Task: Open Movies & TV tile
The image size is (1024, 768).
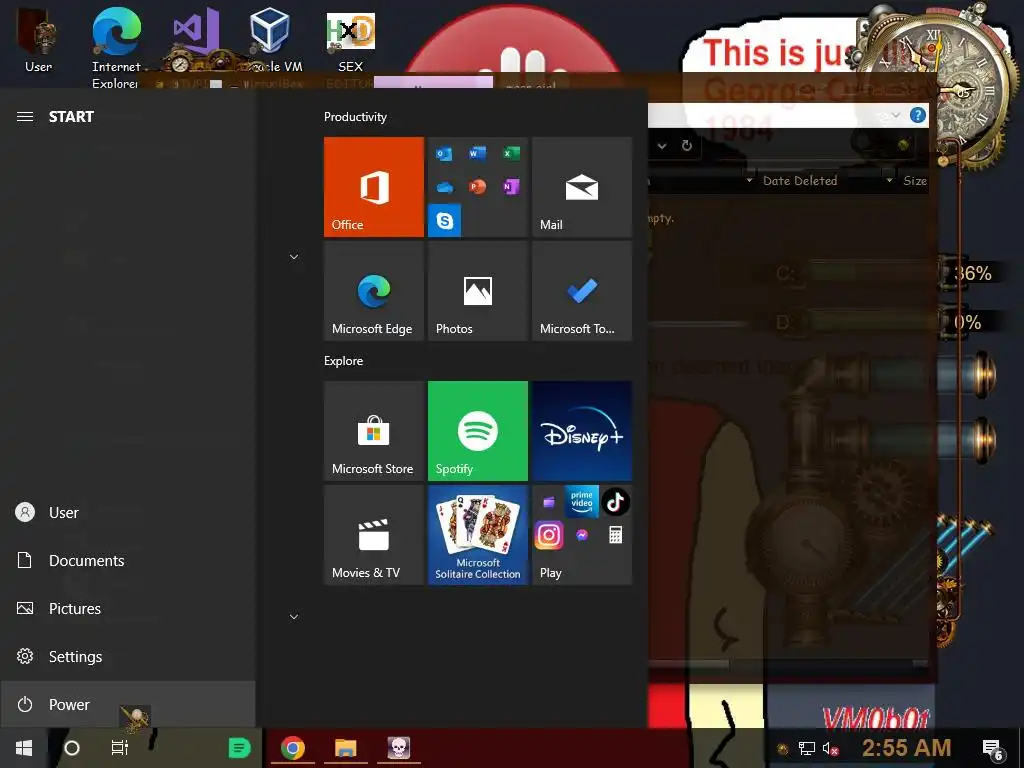Action: click(374, 535)
